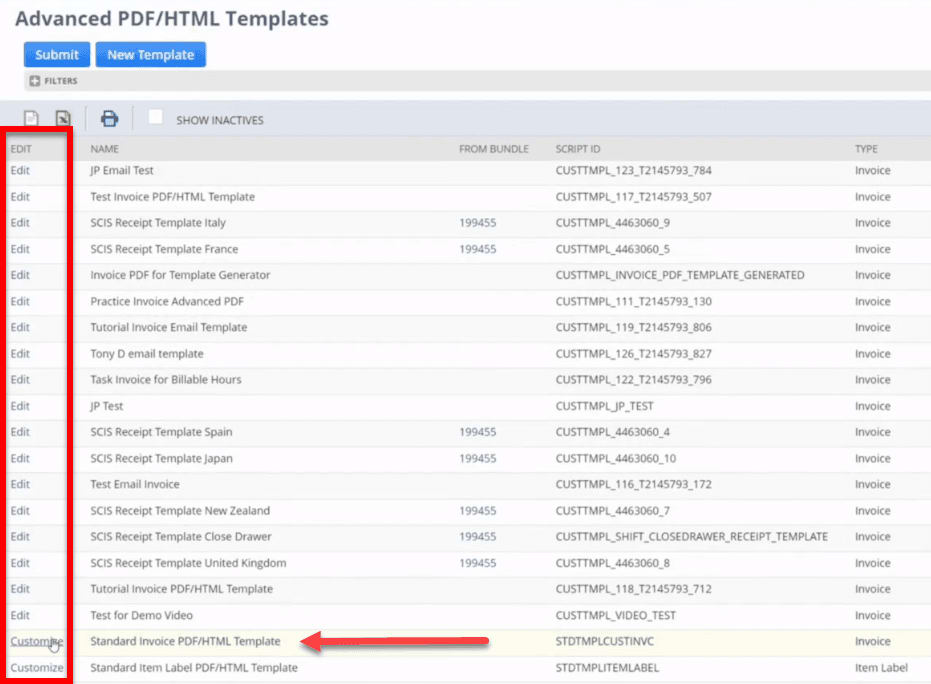Edit the JP Email Test template
This screenshot has width=931, height=684.
click(20, 170)
